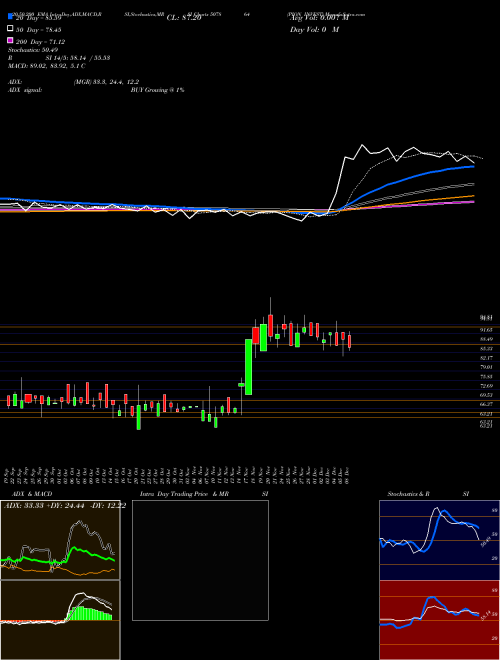Click the last red candlestick on the chart
Viewport: 500px width, 660px height.
point(349,341)
